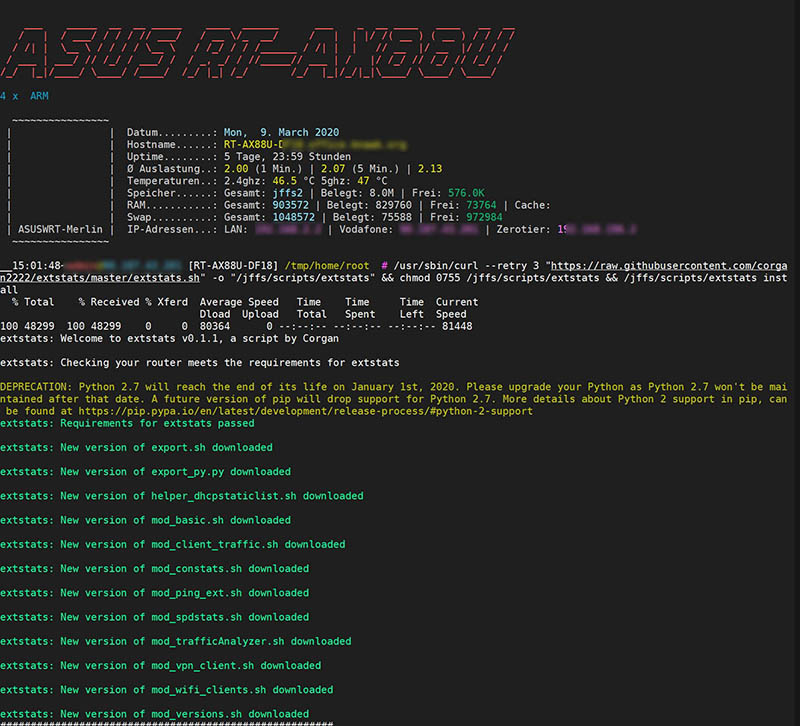Click the curl Current Speed value '81448'

point(457,327)
